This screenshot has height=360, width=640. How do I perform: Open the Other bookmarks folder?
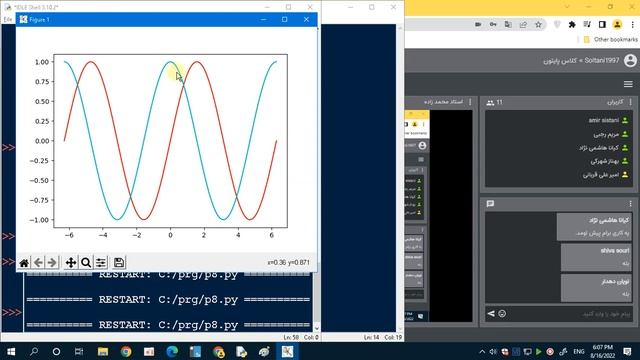coord(611,40)
